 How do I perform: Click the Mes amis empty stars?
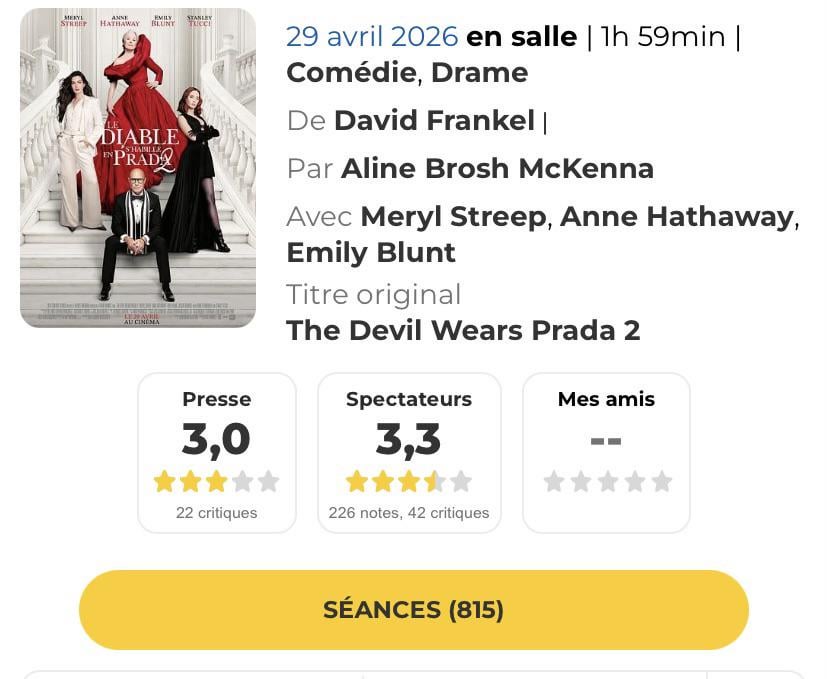pyautogui.click(x=606, y=482)
